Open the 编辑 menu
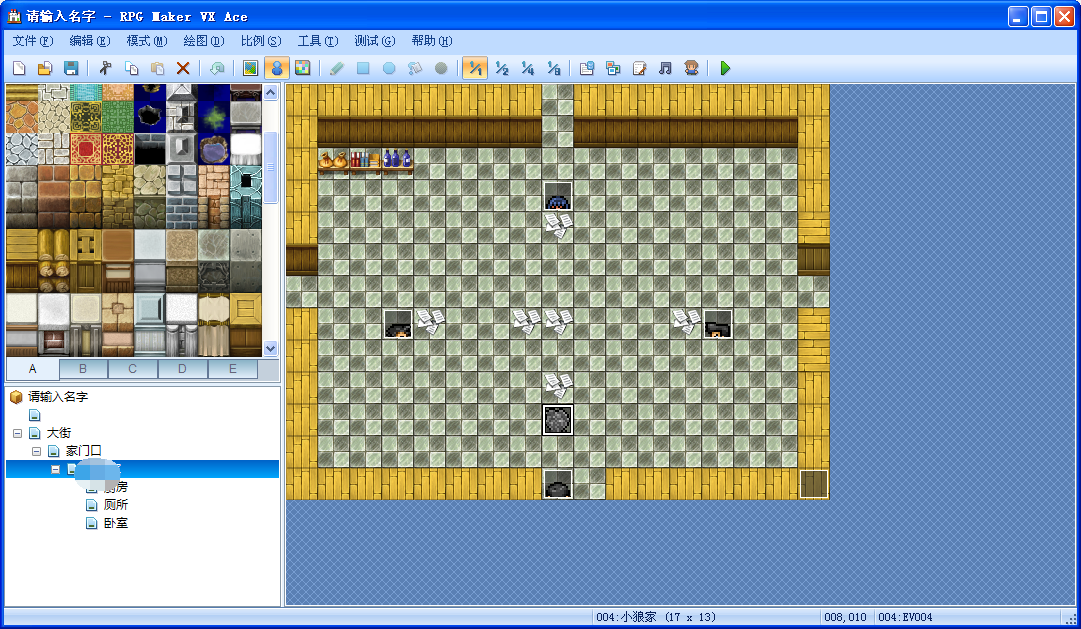This screenshot has height=629, width=1081. (90, 41)
